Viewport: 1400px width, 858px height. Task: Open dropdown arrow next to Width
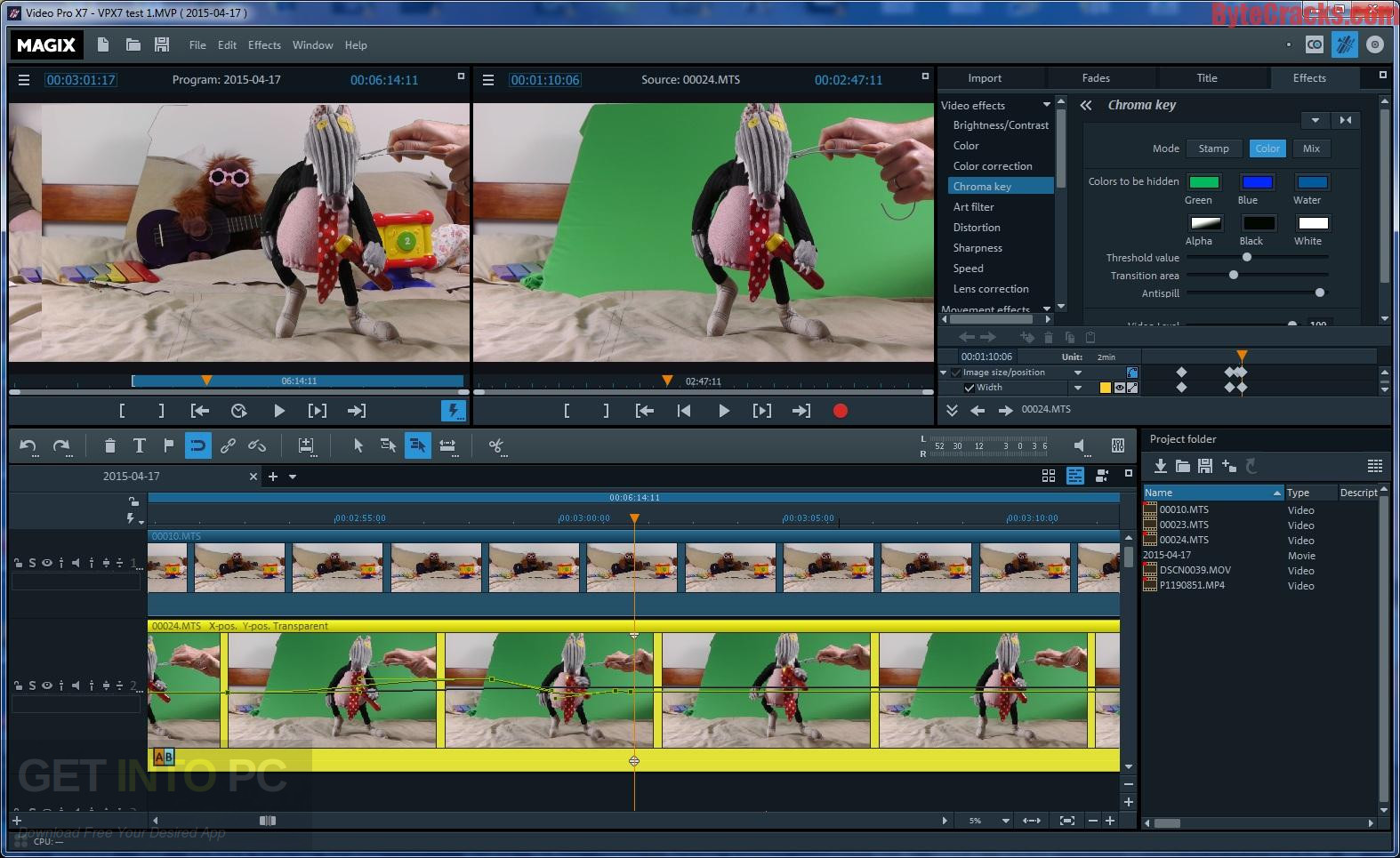(1078, 388)
